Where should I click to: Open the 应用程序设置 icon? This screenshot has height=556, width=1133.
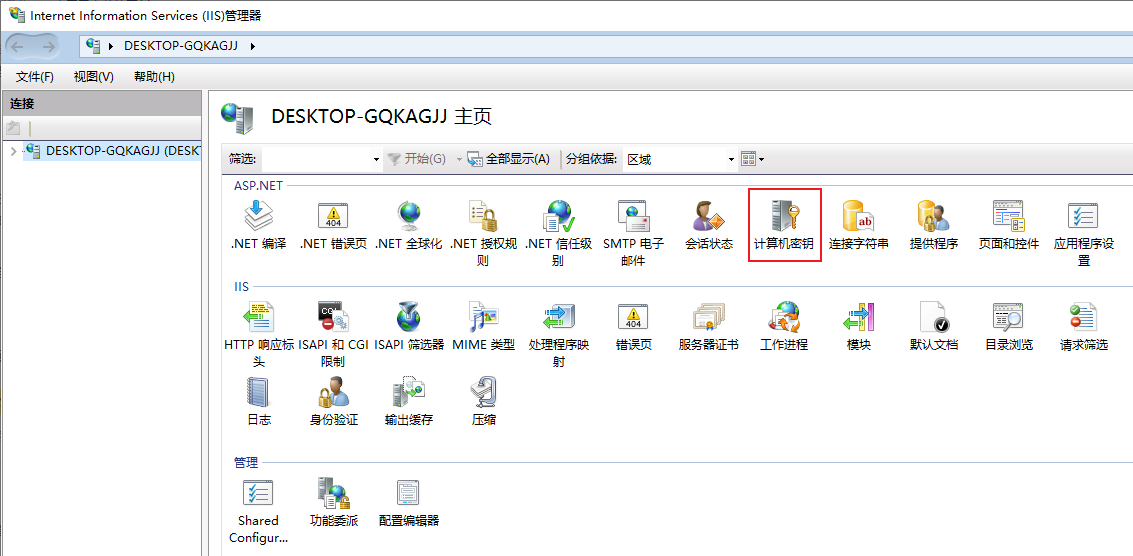1083,215
